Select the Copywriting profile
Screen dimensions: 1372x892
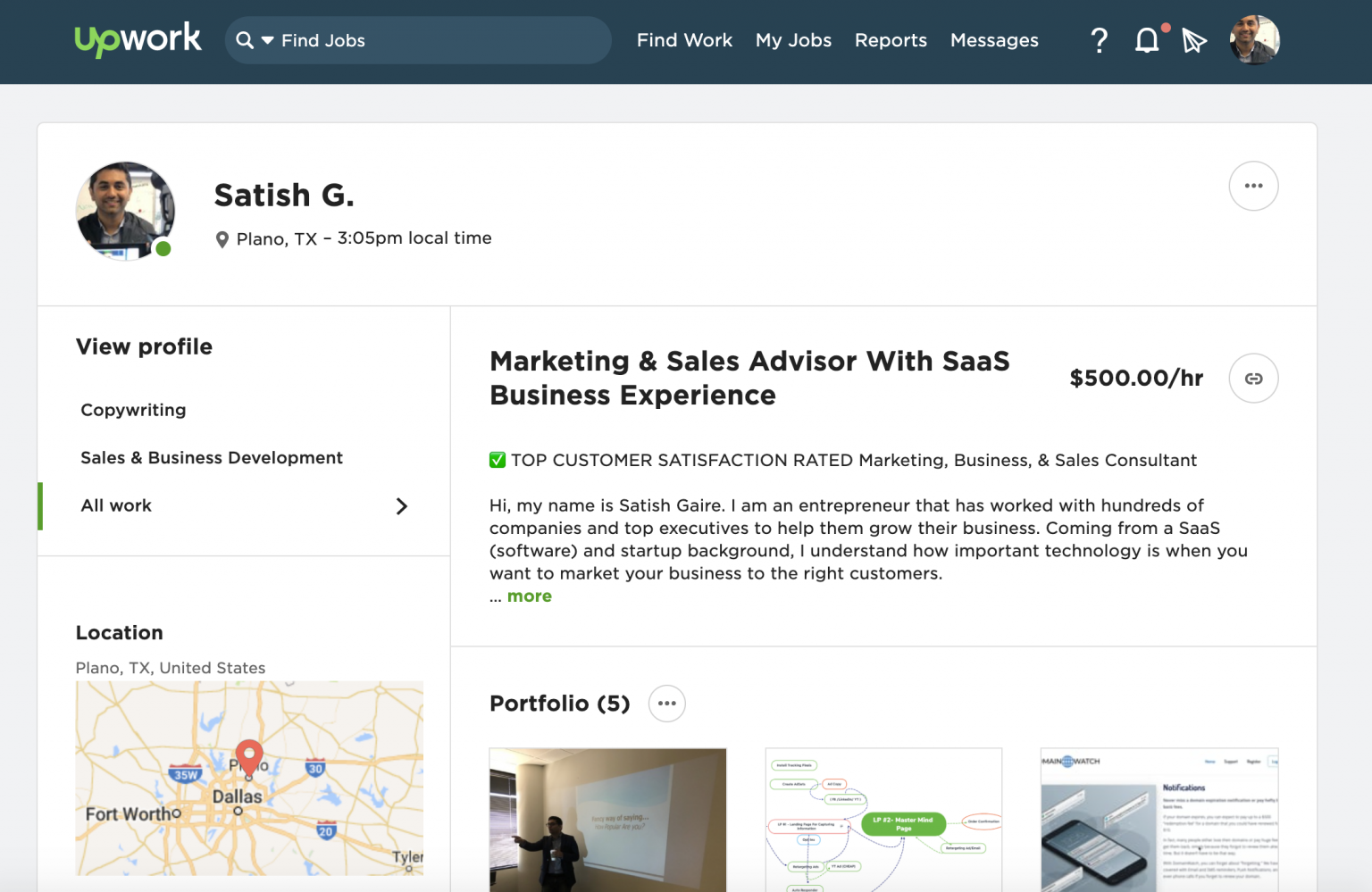coord(133,410)
